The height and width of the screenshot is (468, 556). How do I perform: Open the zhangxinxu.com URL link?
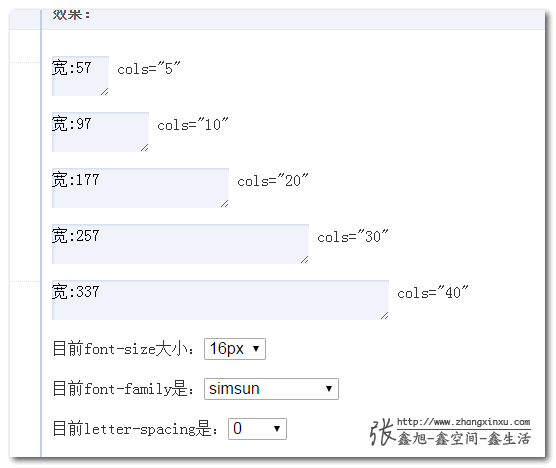click(463, 422)
